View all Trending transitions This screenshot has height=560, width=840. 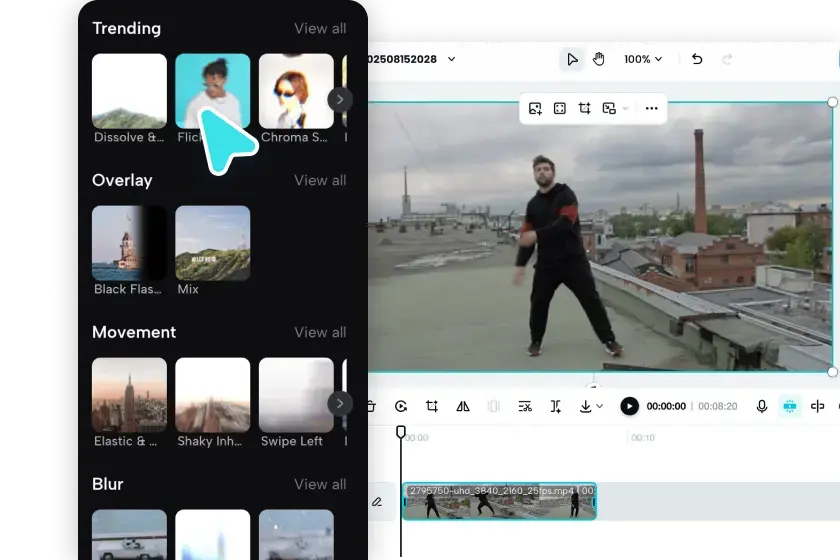point(320,28)
